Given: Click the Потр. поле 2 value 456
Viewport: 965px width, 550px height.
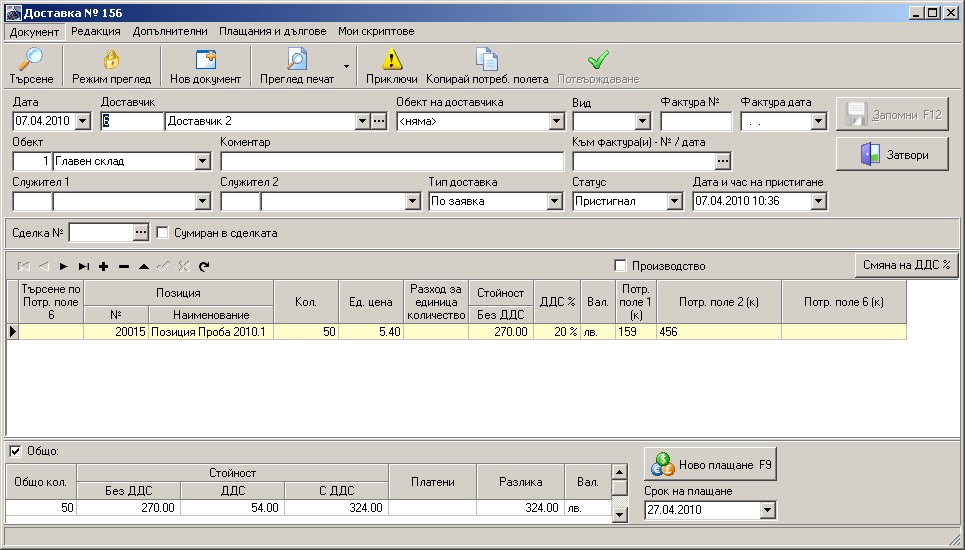Looking at the screenshot, I should coord(719,332).
